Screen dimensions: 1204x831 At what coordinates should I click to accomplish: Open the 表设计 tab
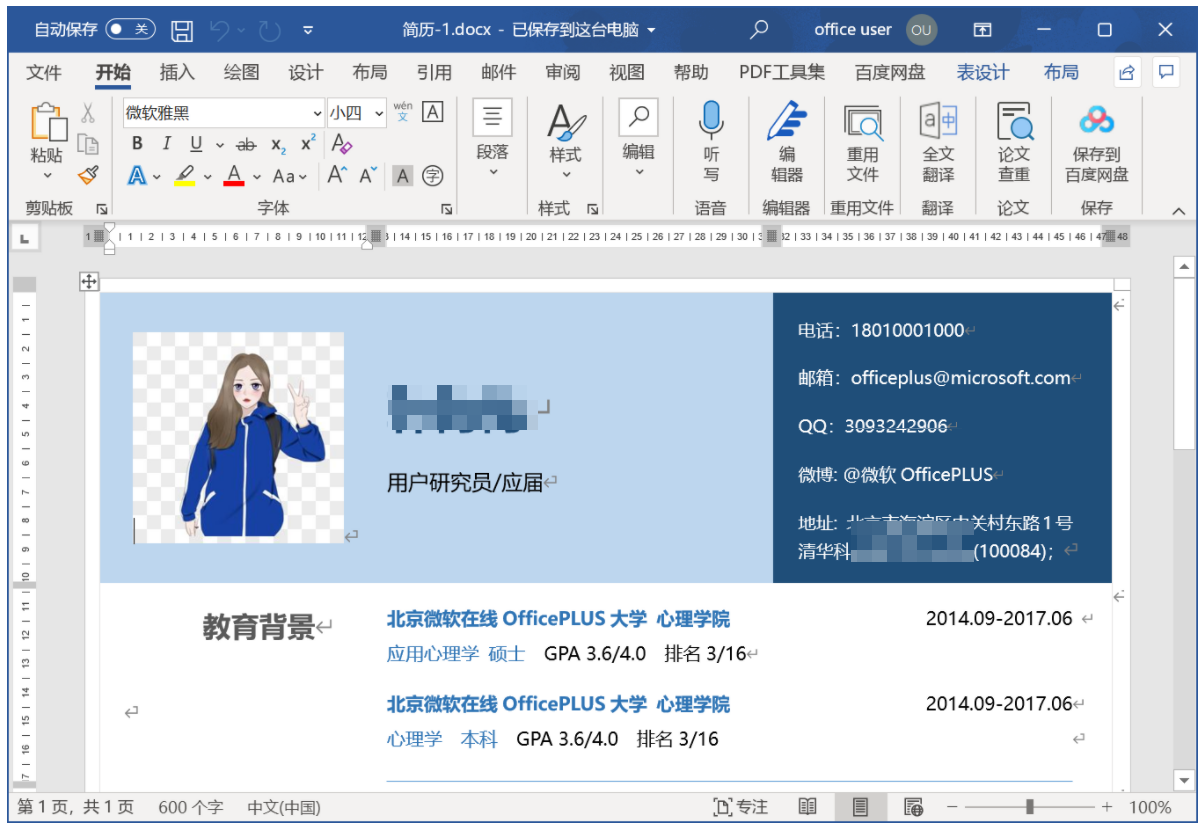(981, 71)
